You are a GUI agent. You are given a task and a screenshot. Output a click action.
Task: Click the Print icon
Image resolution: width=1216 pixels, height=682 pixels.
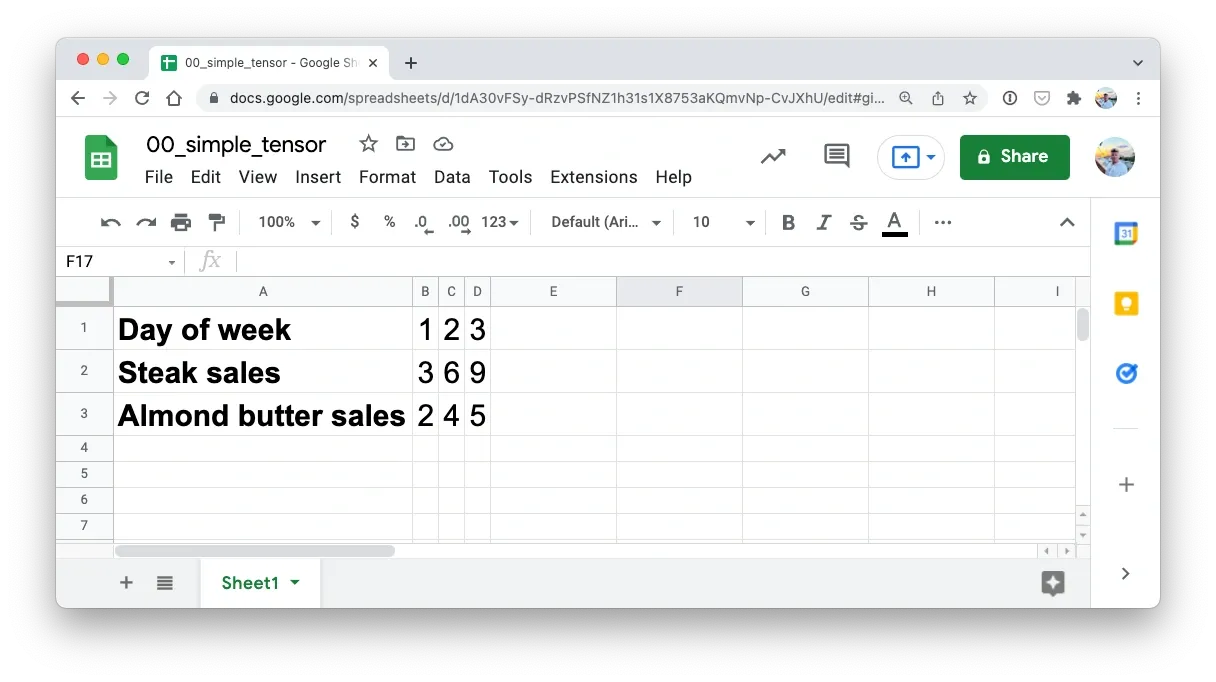click(181, 222)
